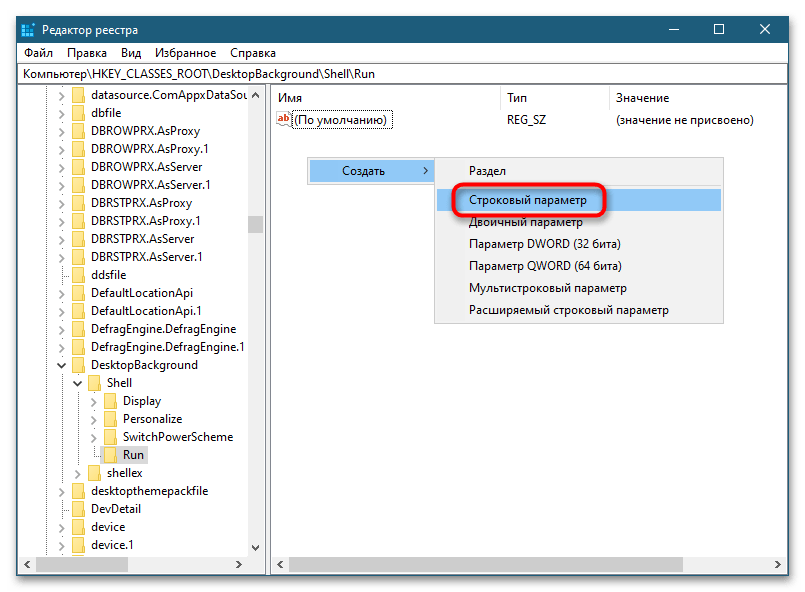
Task: Collapse the Shell tree node
Action: 77,383
